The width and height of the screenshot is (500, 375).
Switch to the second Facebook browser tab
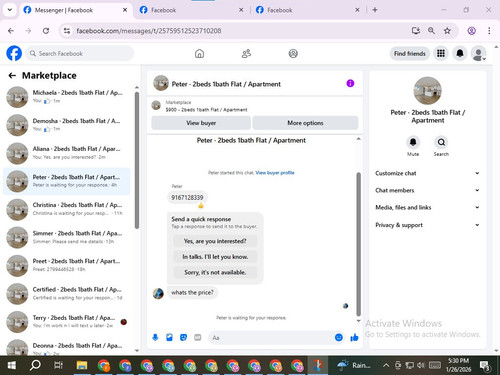point(192,10)
